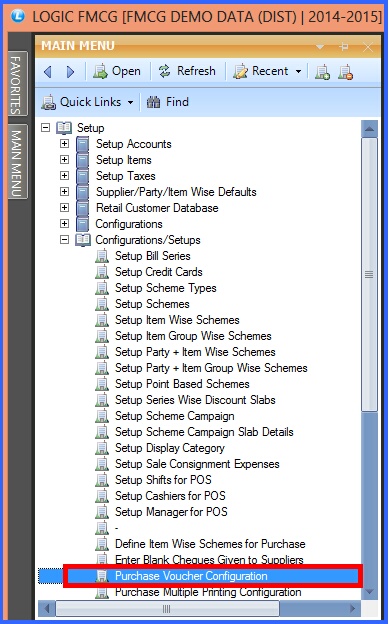The width and height of the screenshot is (389, 624).
Task: Select Setup Item Group Wise Schemes
Action: click(193, 336)
